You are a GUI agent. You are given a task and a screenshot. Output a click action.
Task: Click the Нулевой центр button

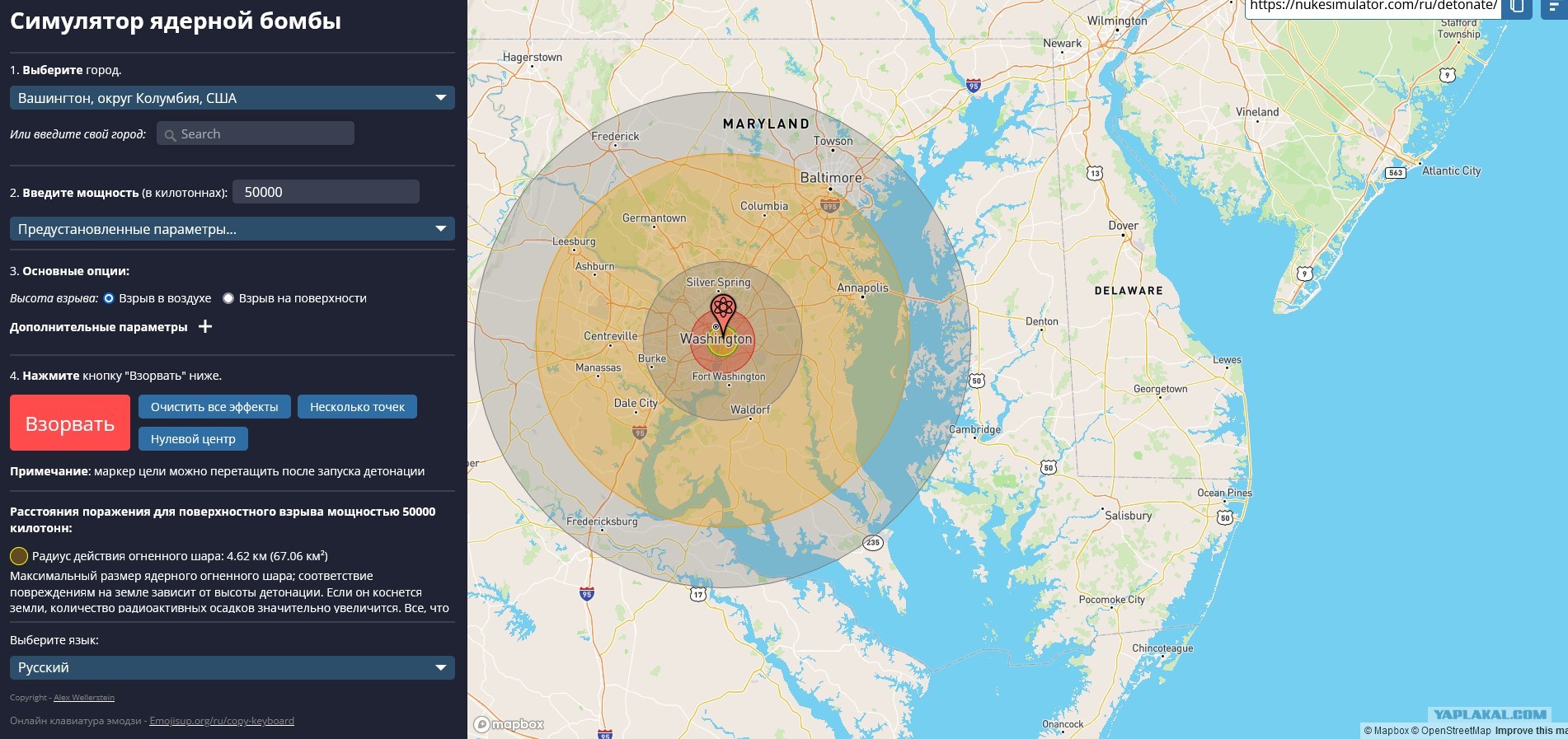(193, 439)
